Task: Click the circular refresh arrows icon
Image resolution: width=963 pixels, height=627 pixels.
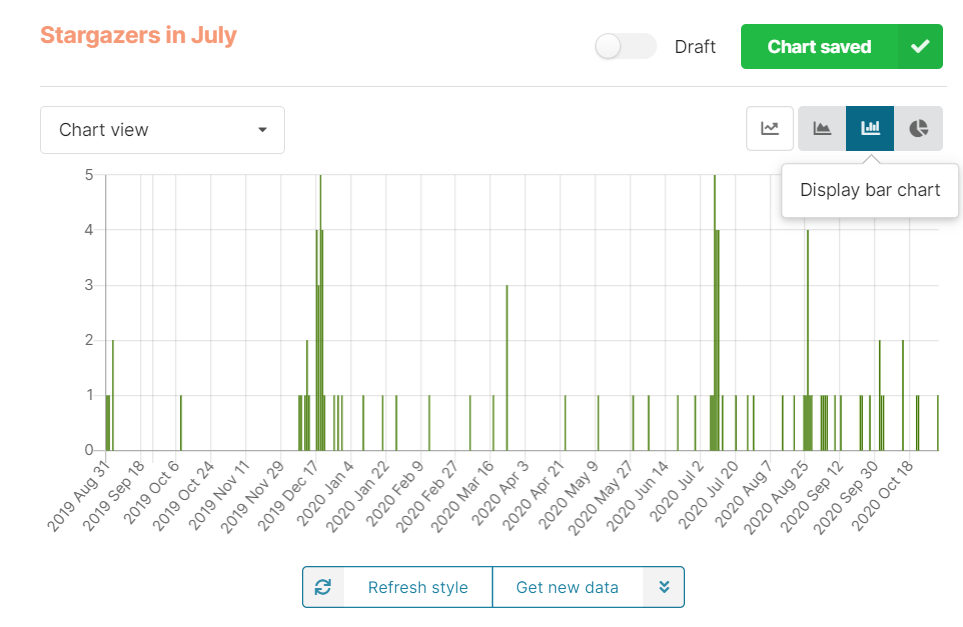Action: (323, 587)
